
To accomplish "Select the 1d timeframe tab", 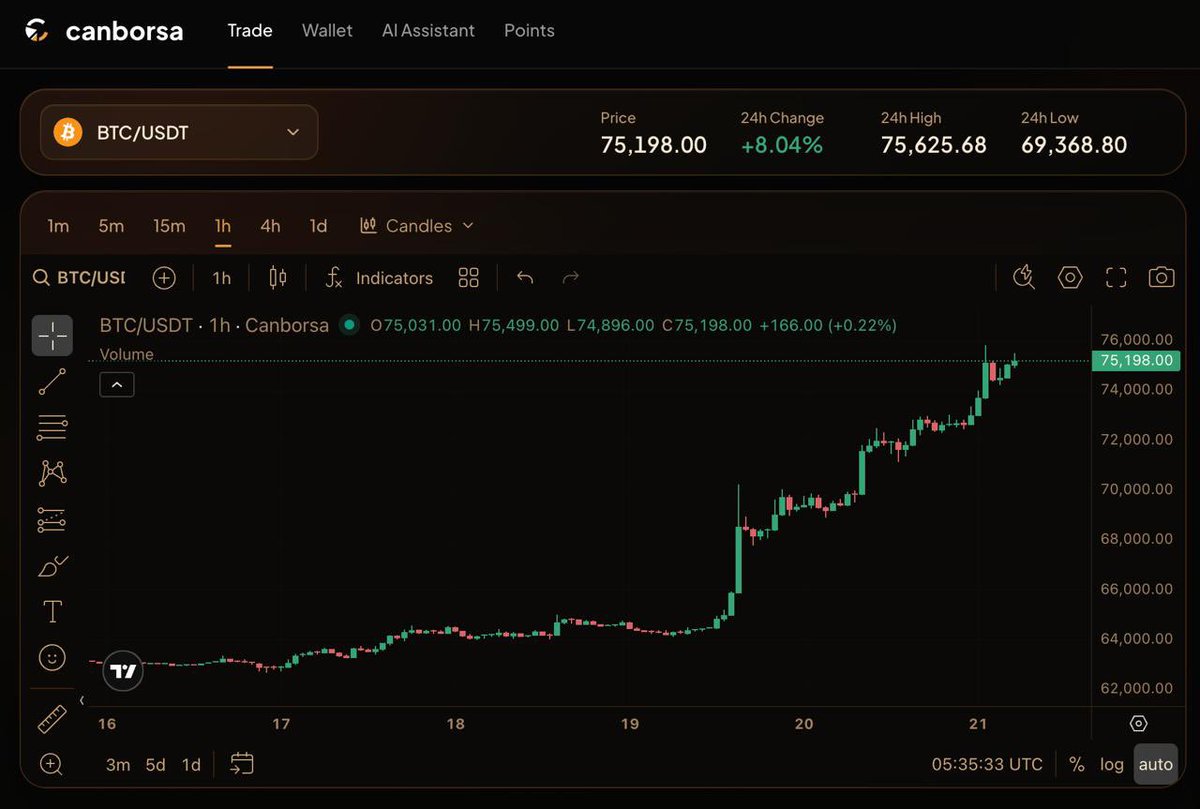I will tap(318, 226).
